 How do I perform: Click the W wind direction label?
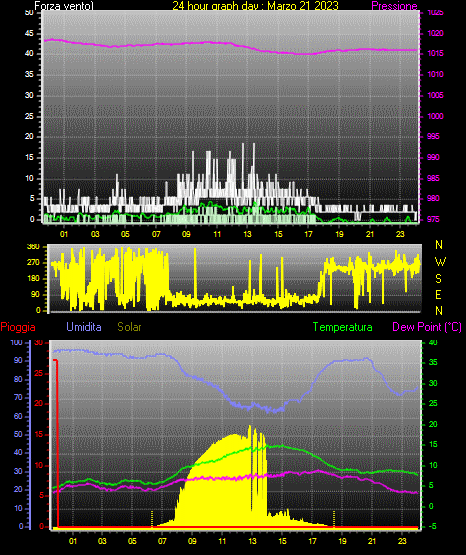pos(440,262)
